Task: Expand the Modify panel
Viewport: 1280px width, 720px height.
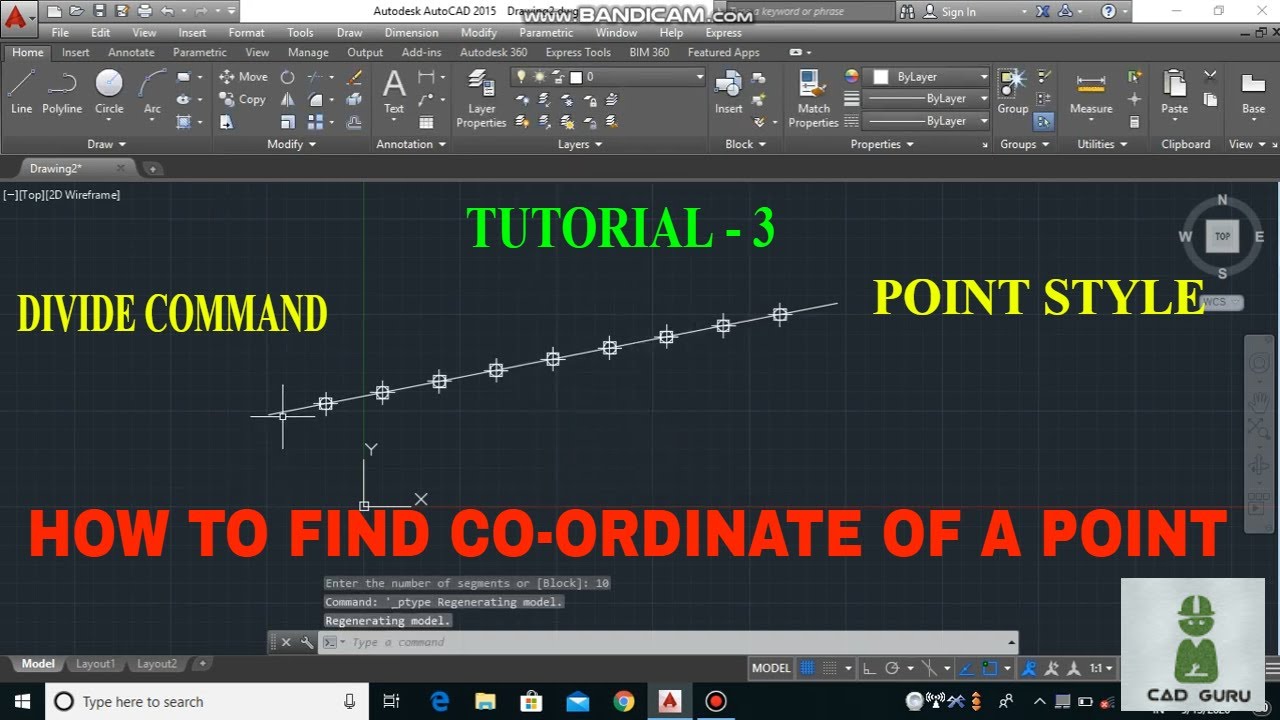Action: tap(291, 144)
